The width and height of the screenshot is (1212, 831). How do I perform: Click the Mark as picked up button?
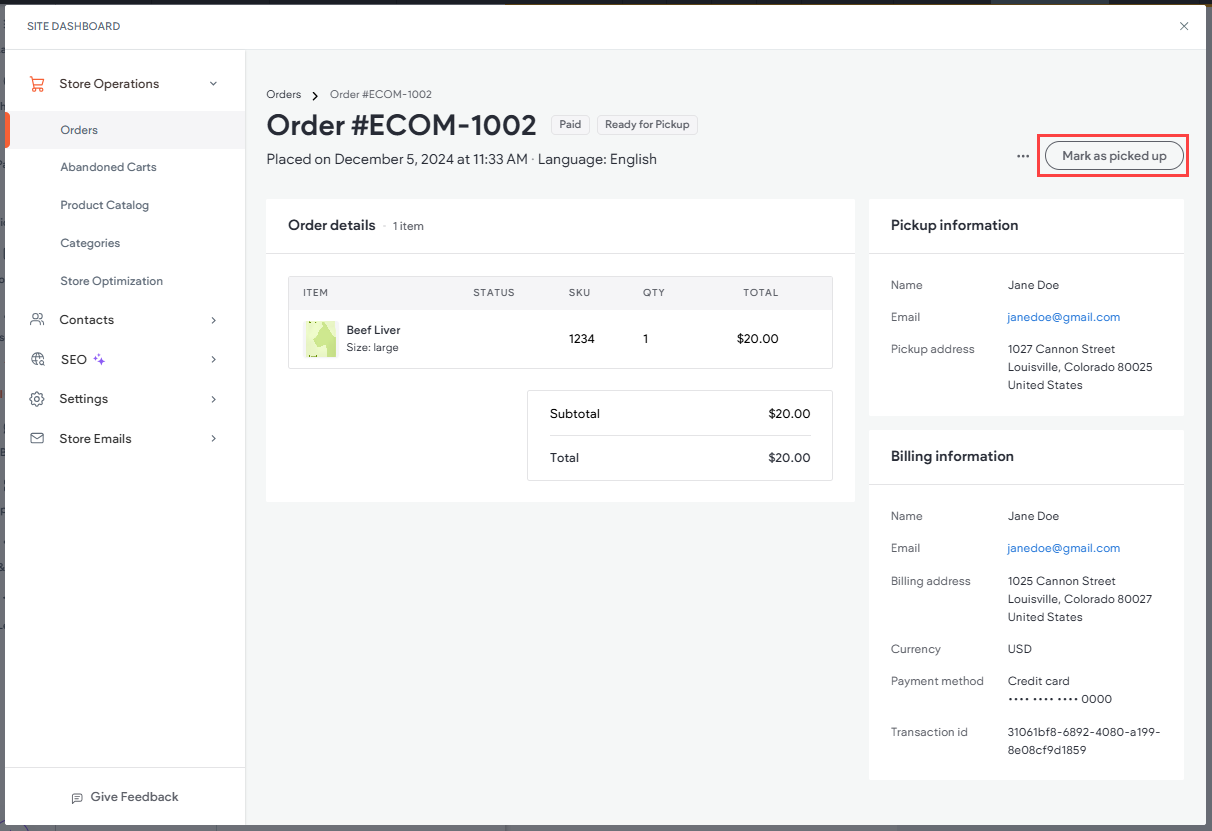[x=1113, y=155]
